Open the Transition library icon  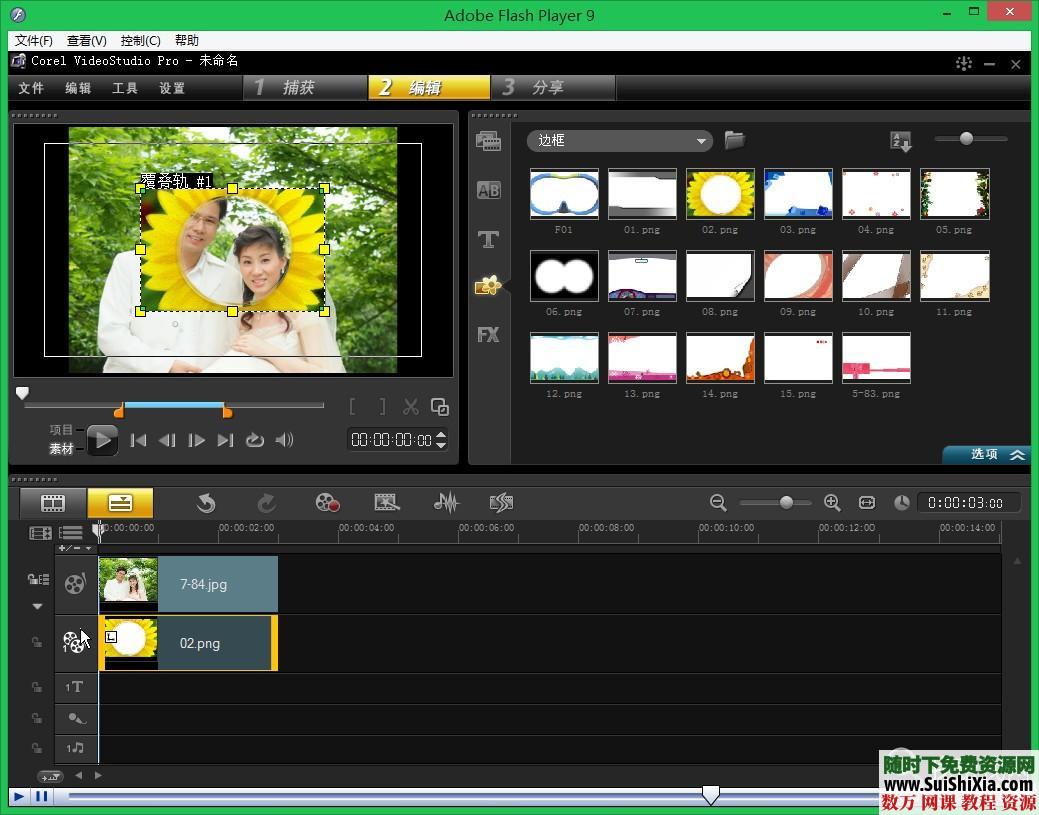click(488, 191)
